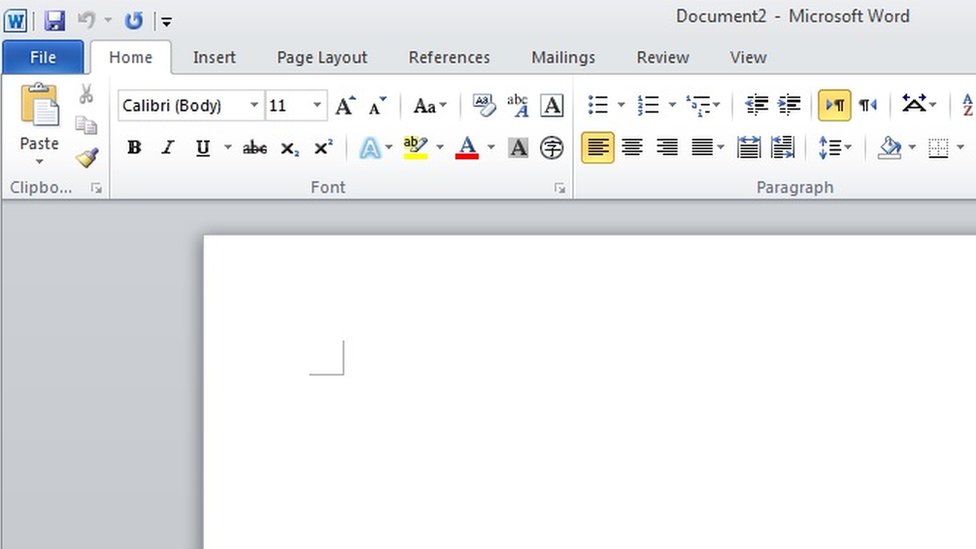
Task: Click Clear Formatting eraser icon
Action: tap(484, 105)
